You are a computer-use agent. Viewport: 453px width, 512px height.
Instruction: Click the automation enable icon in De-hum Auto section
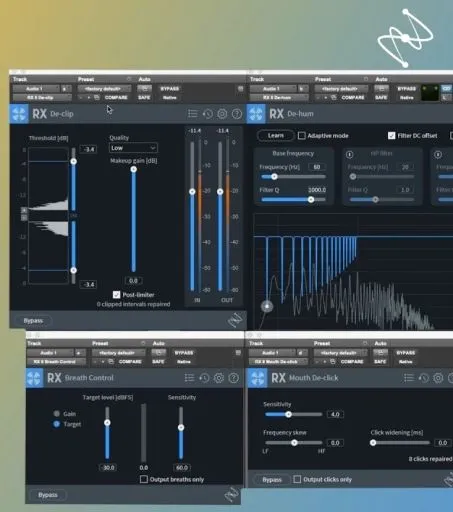click(381, 89)
